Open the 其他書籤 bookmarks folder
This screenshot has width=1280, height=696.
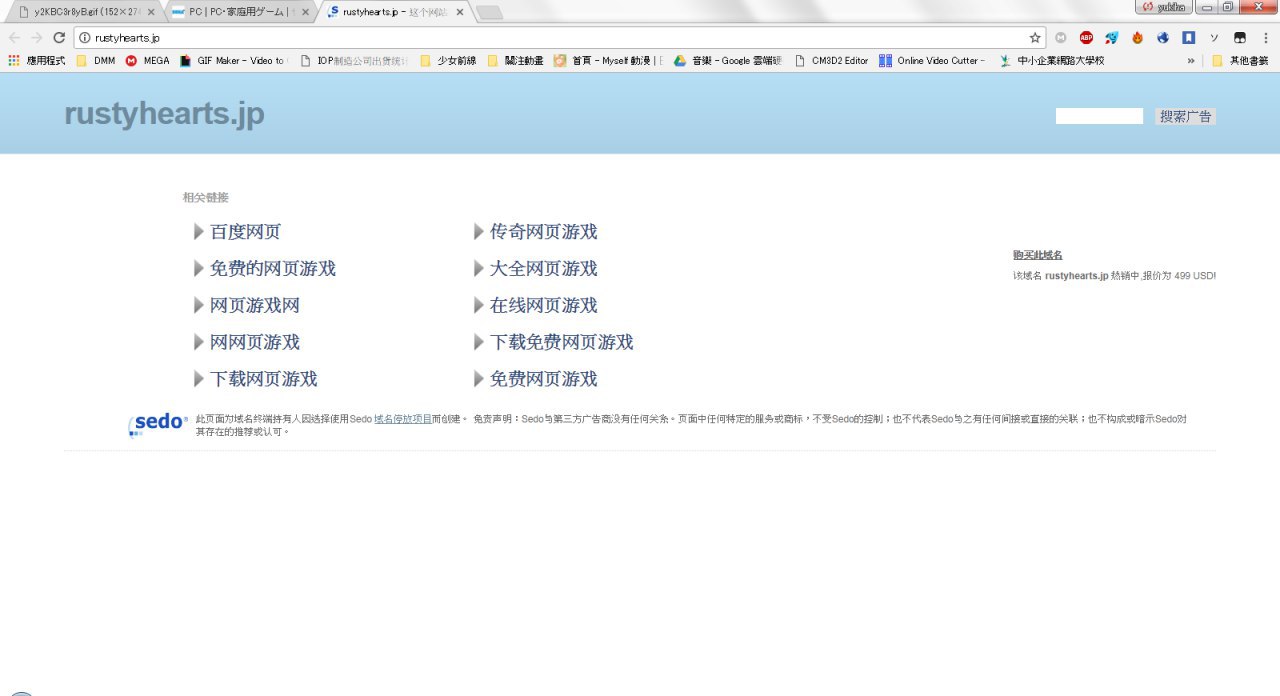coord(1240,61)
